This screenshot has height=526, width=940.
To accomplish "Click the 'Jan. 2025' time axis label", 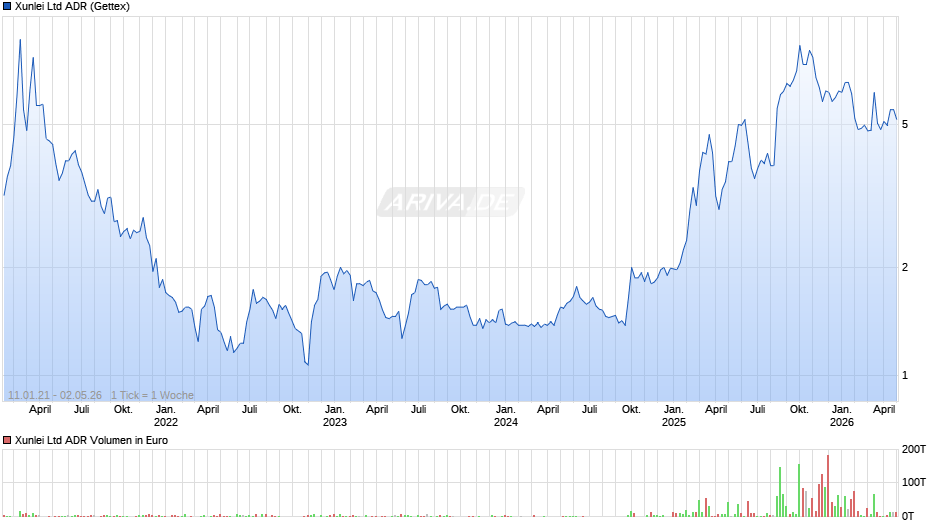I will coord(673,416).
